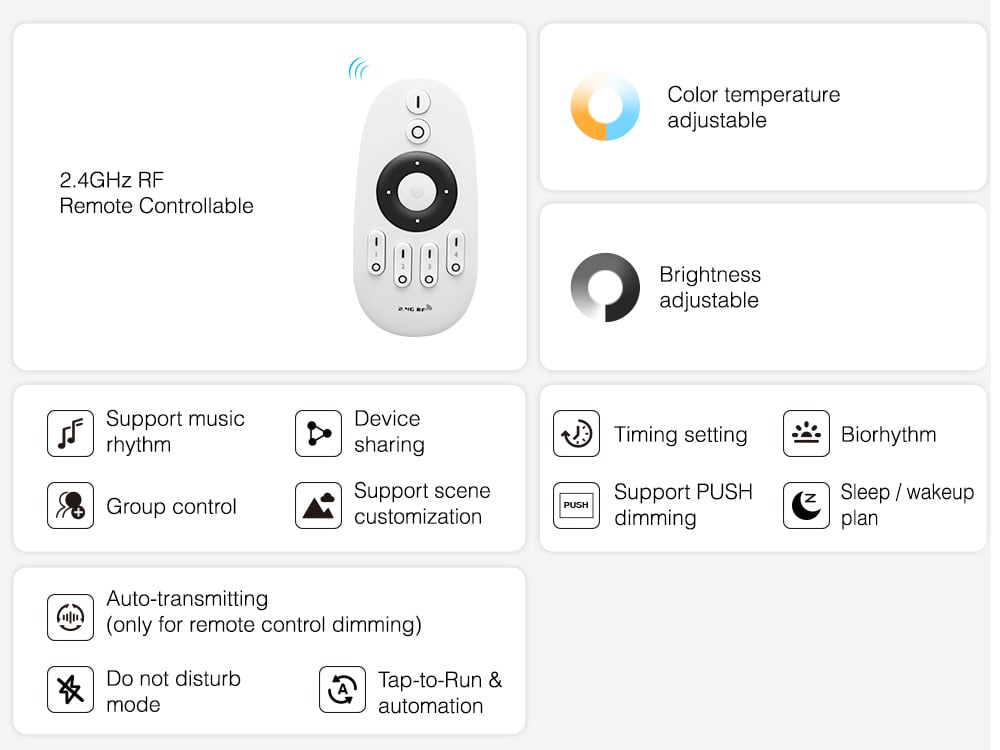Select the Sleep / wakeup moon icon
The image size is (1000, 750).
coord(806,506)
